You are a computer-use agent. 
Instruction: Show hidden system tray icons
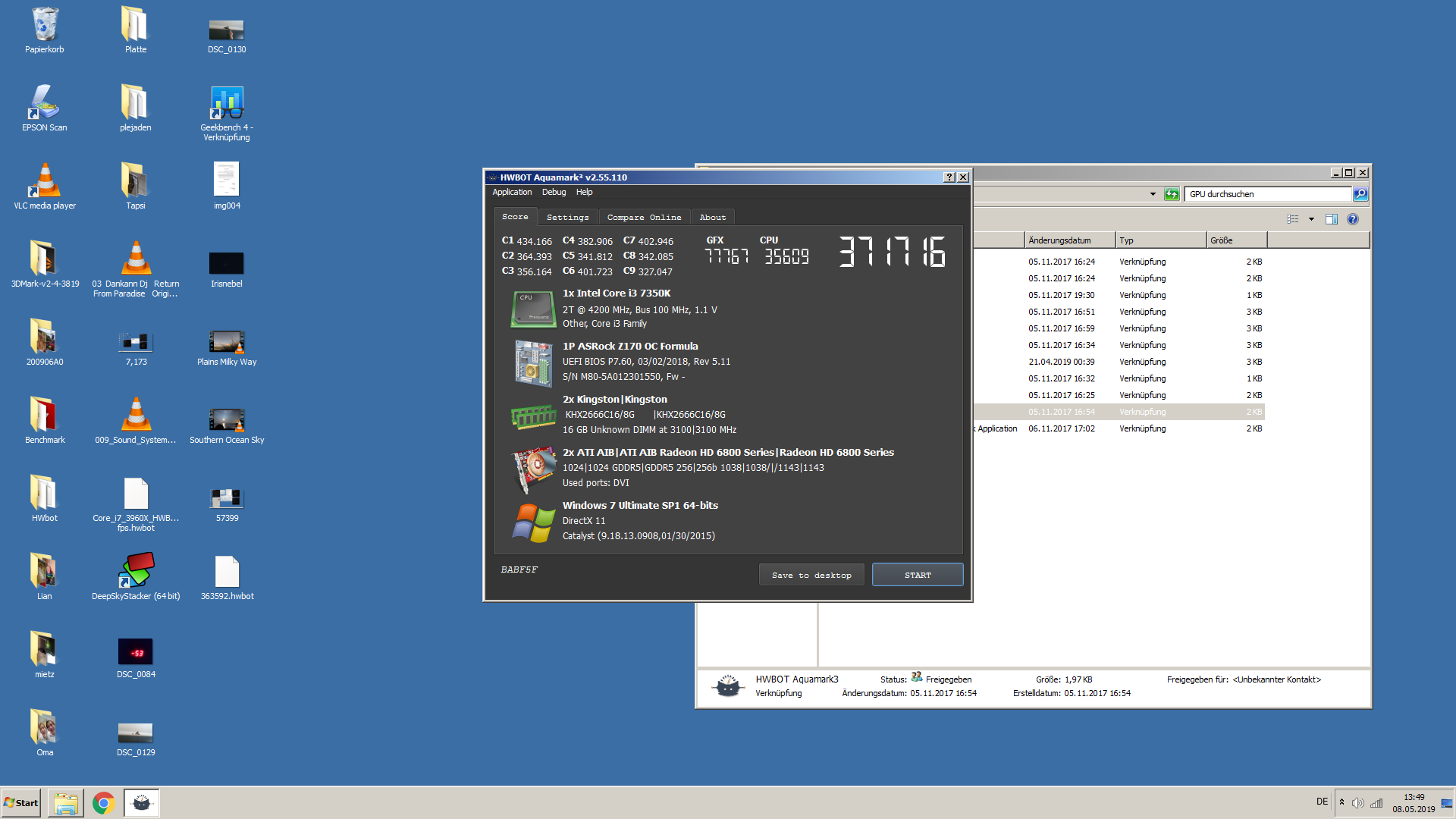tap(1341, 803)
